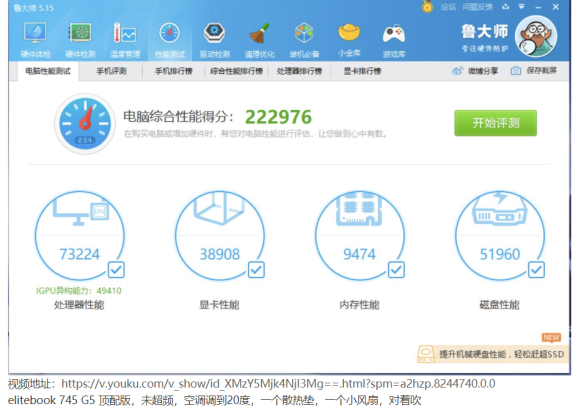
Task: Switch to the 显卡排行榜 tab
Action: [x=362, y=71]
